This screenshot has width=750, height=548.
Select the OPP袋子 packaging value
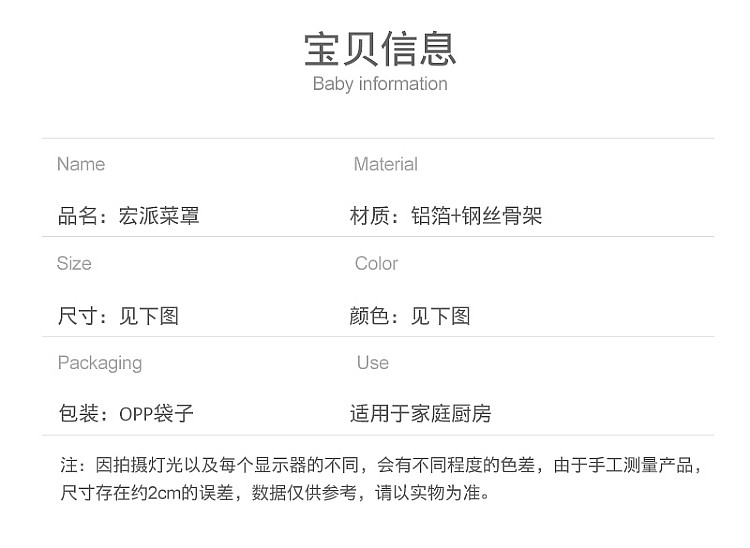pos(157,413)
